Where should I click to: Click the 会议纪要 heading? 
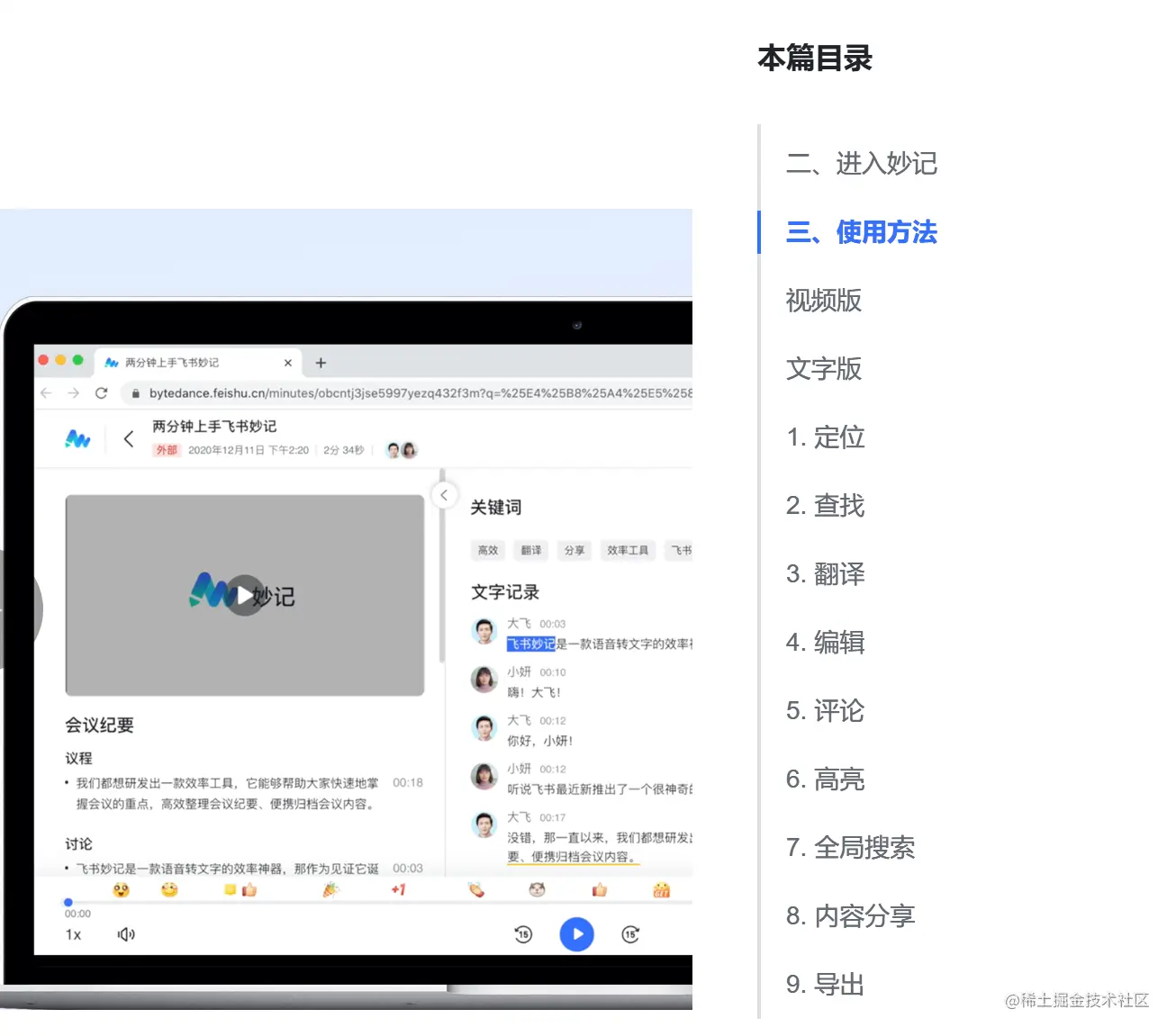[99, 725]
